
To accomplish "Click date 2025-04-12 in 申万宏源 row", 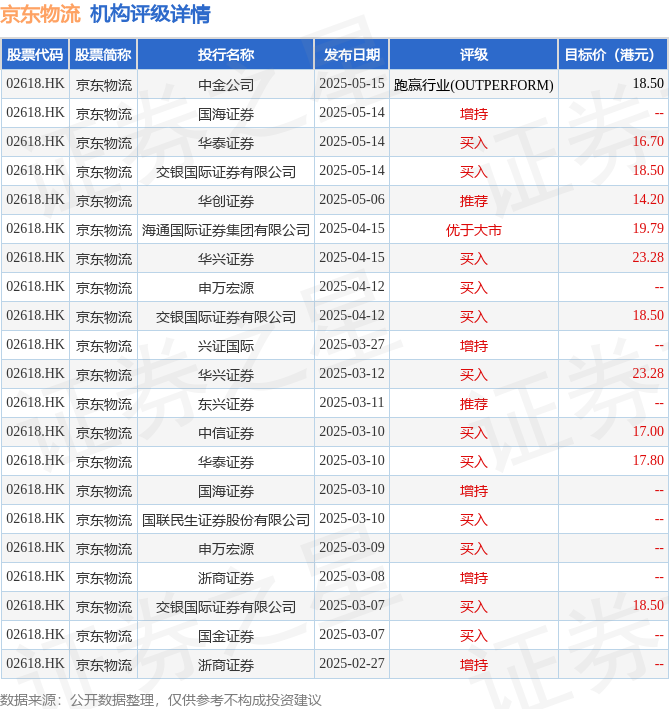I will [x=352, y=287].
